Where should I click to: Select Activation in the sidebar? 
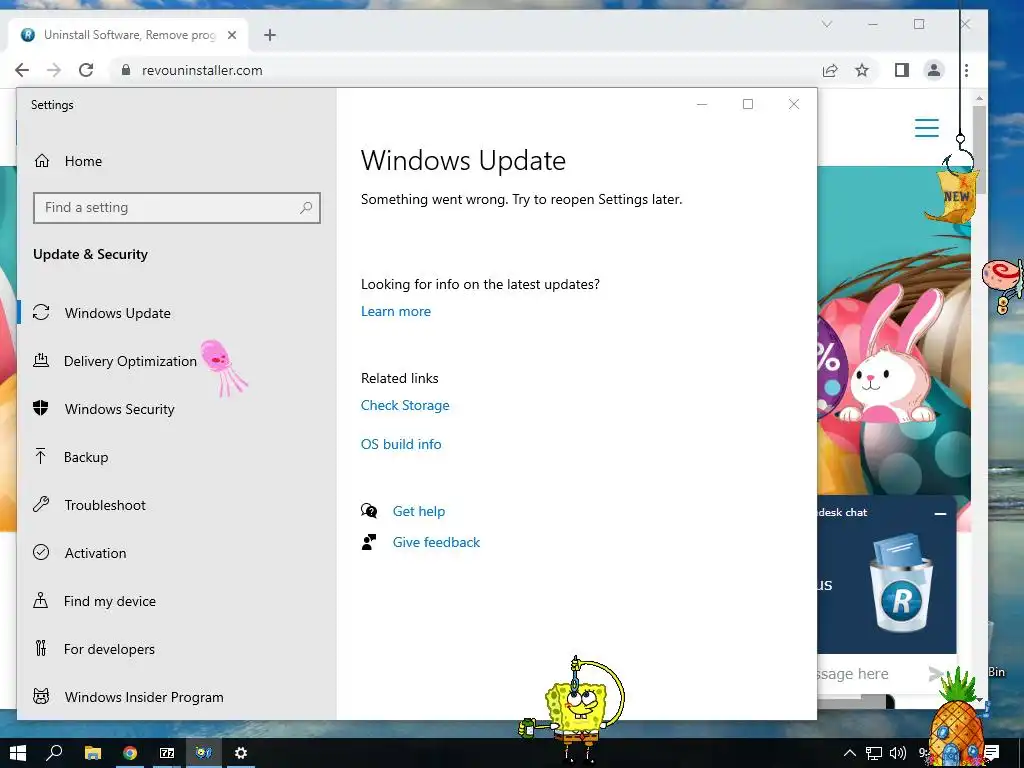pyautogui.click(x=95, y=553)
